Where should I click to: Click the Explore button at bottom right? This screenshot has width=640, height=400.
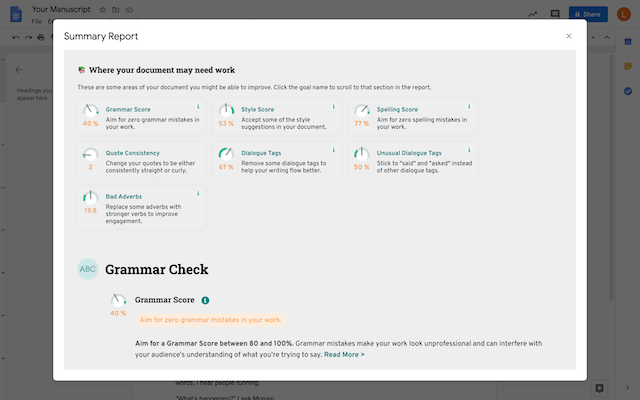600,388
